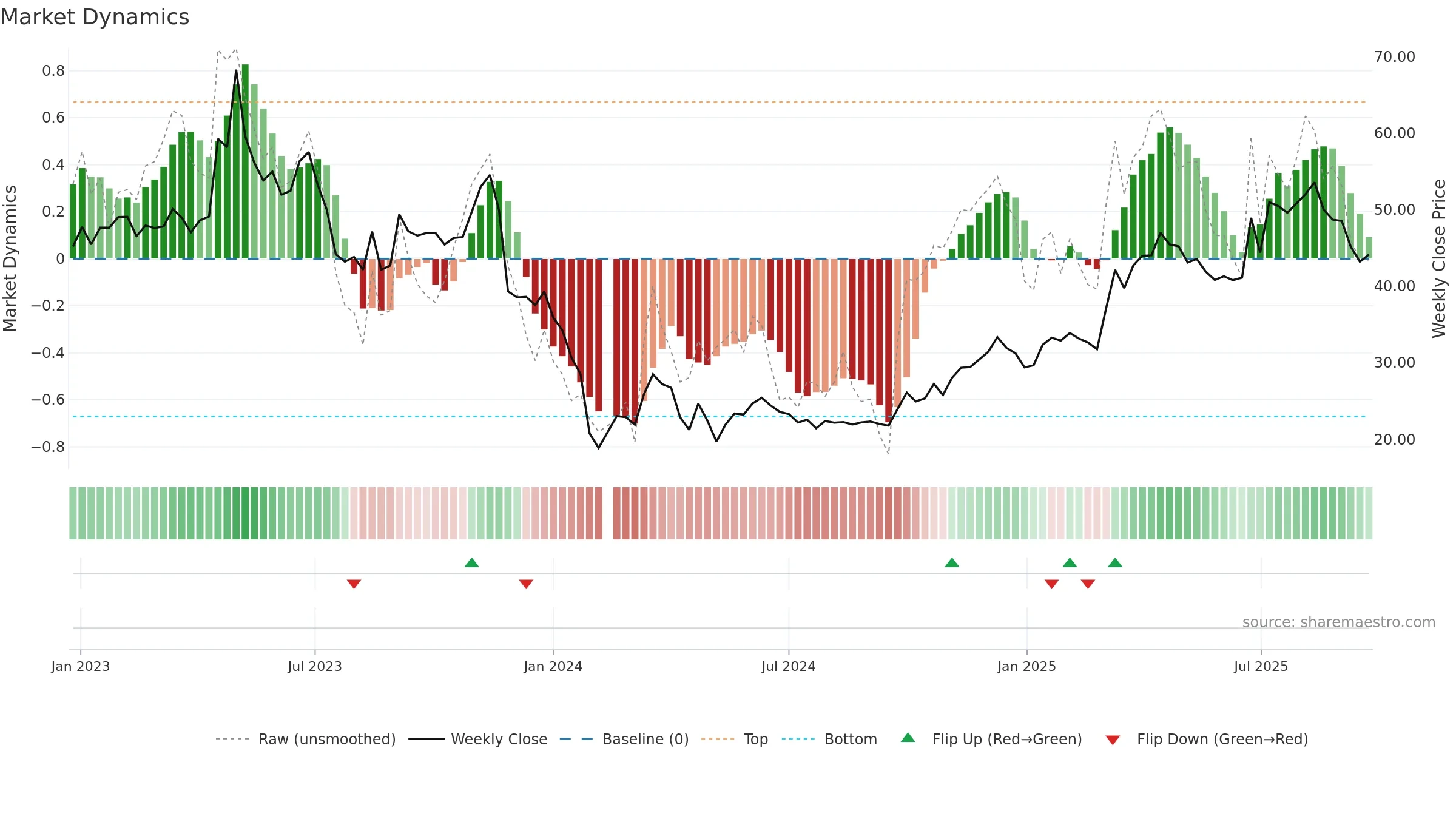Click the 20.00 price axis value
Image resolution: width=1456 pixels, height=819 pixels.
tap(1395, 439)
